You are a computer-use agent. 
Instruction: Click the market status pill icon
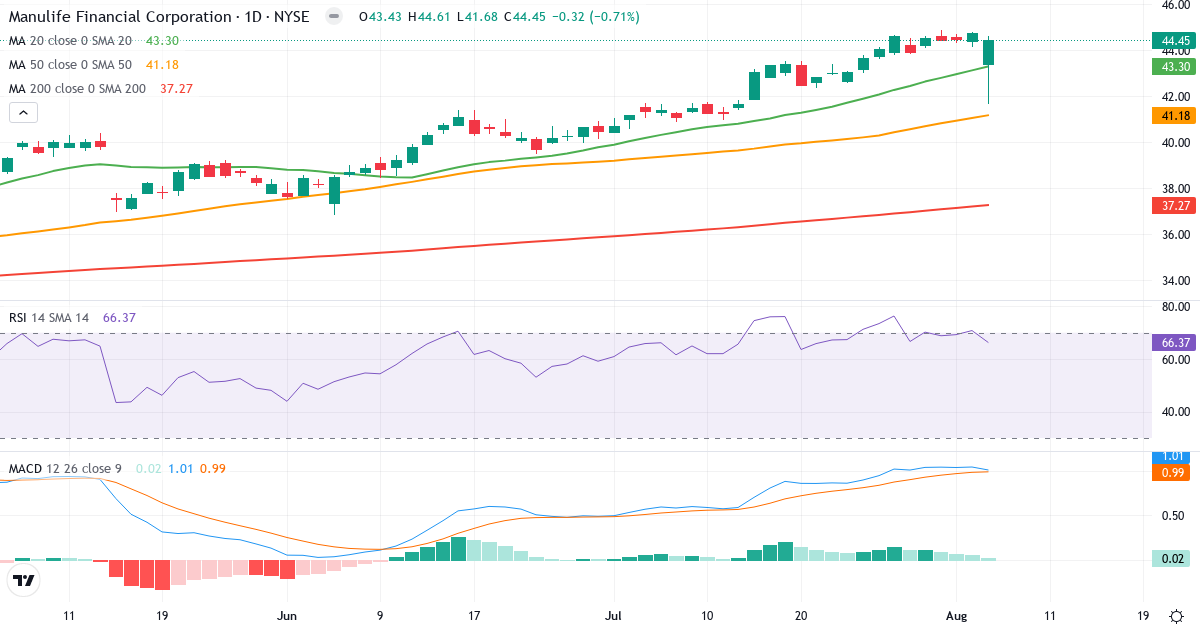coord(334,17)
